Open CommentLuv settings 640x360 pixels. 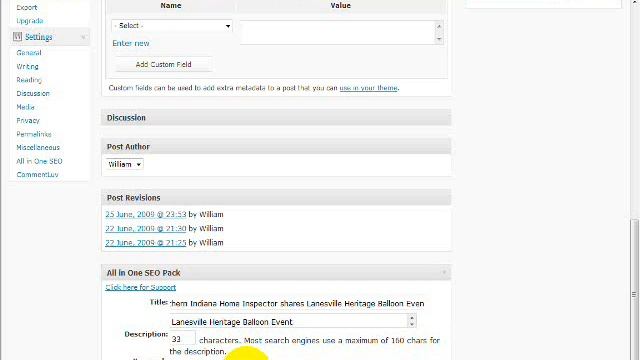38,174
